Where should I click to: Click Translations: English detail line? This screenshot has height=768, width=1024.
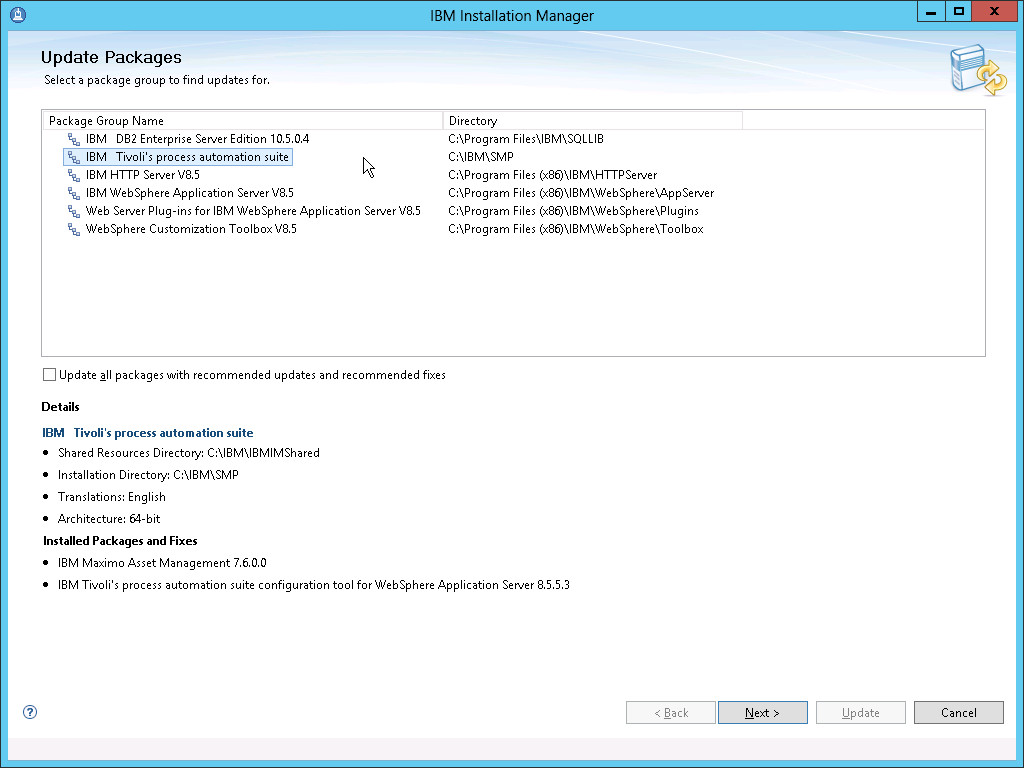point(112,497)
